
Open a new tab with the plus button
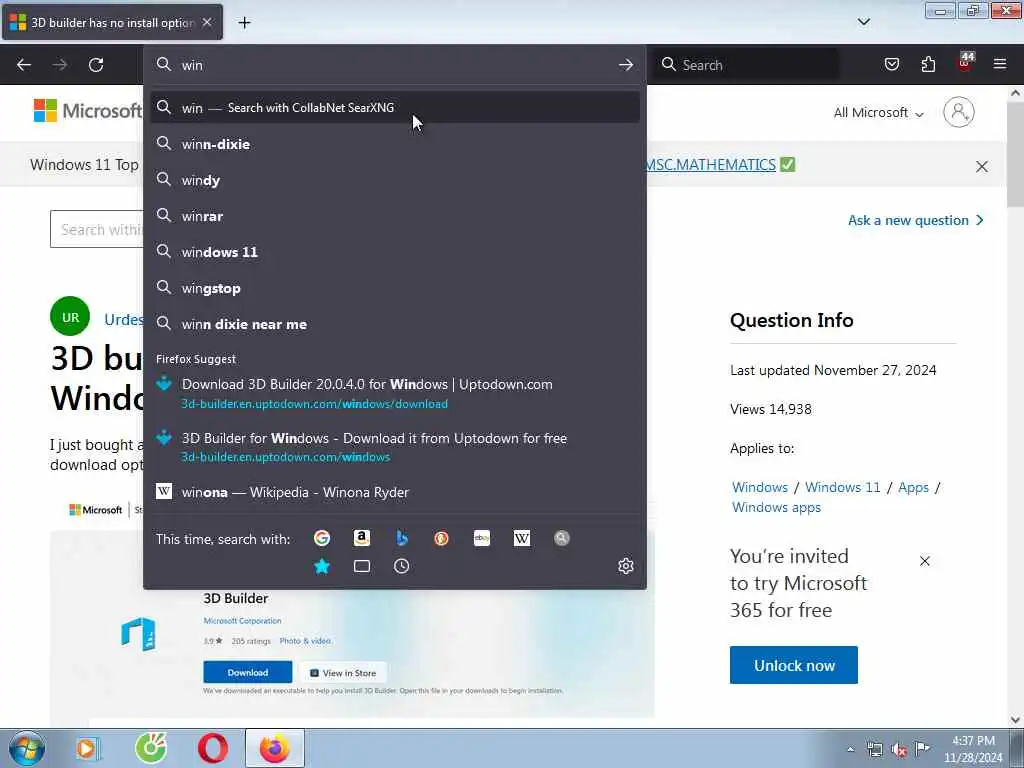point(244,23)
